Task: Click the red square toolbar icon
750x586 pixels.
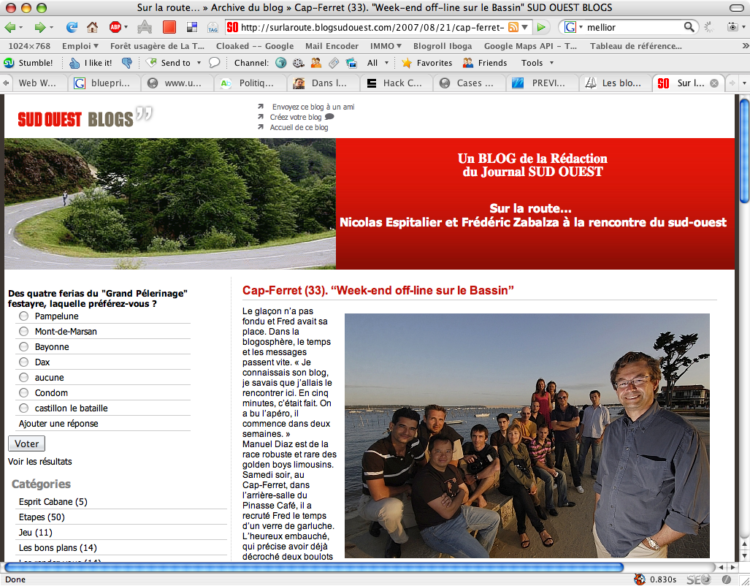Action: (x=169, y=27)
